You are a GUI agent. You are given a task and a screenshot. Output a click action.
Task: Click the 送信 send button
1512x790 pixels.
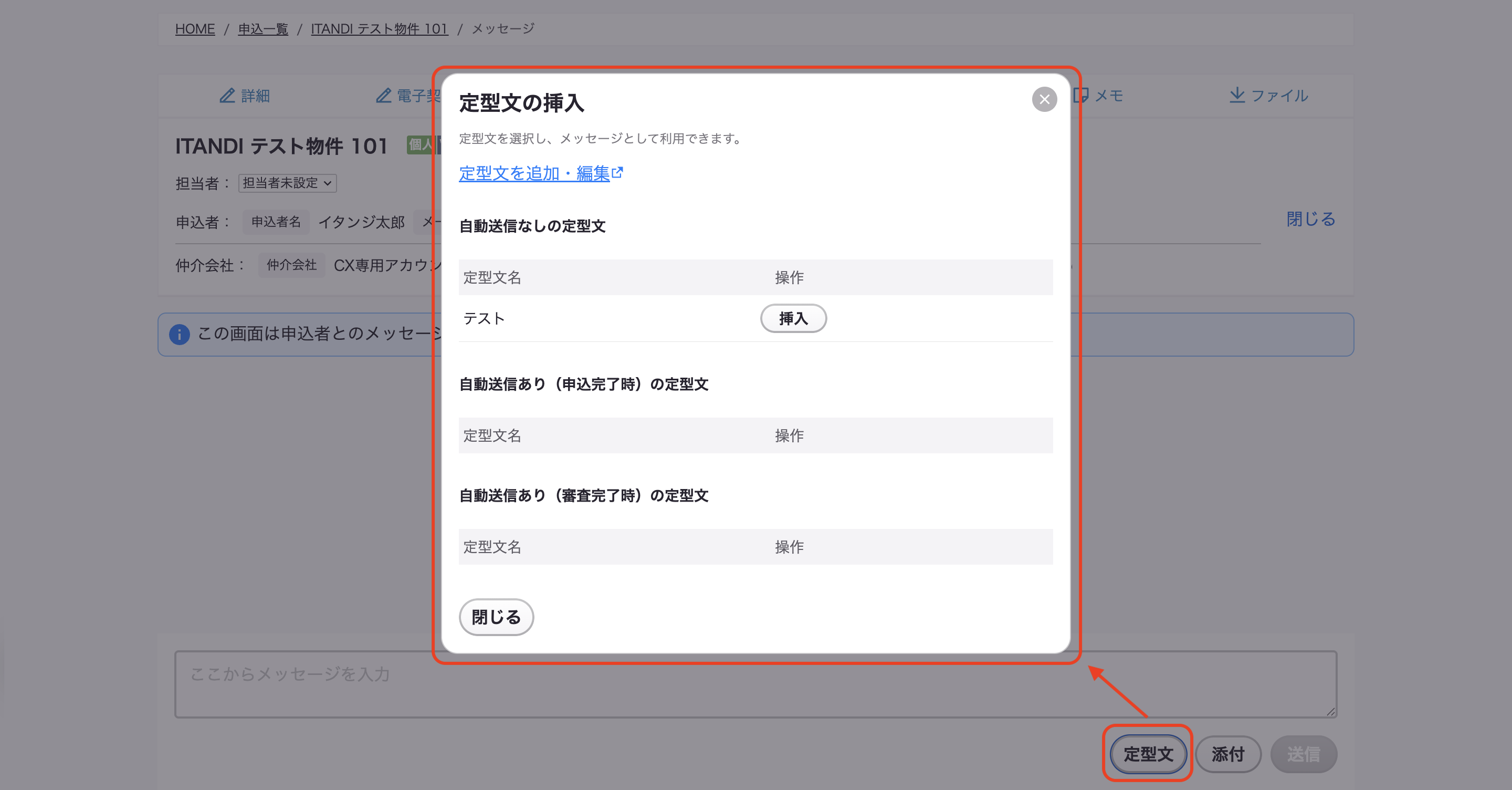1304,754
